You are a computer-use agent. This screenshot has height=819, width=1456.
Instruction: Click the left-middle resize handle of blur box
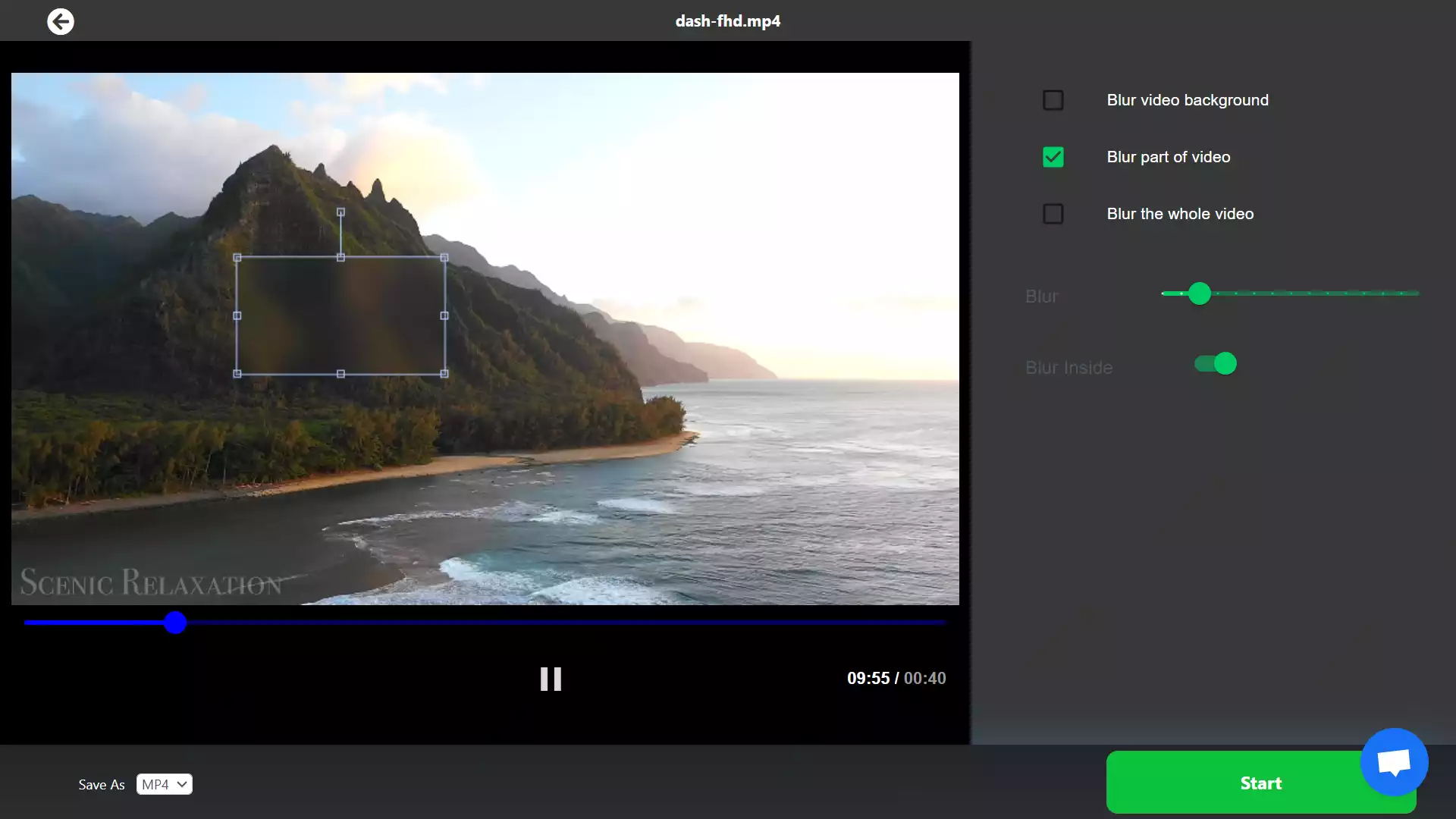pyautogui.click(x=237, y=315)
